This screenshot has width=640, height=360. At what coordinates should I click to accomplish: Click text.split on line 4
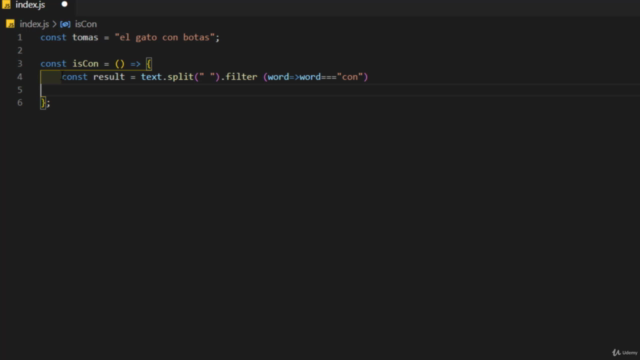point(167,77)
